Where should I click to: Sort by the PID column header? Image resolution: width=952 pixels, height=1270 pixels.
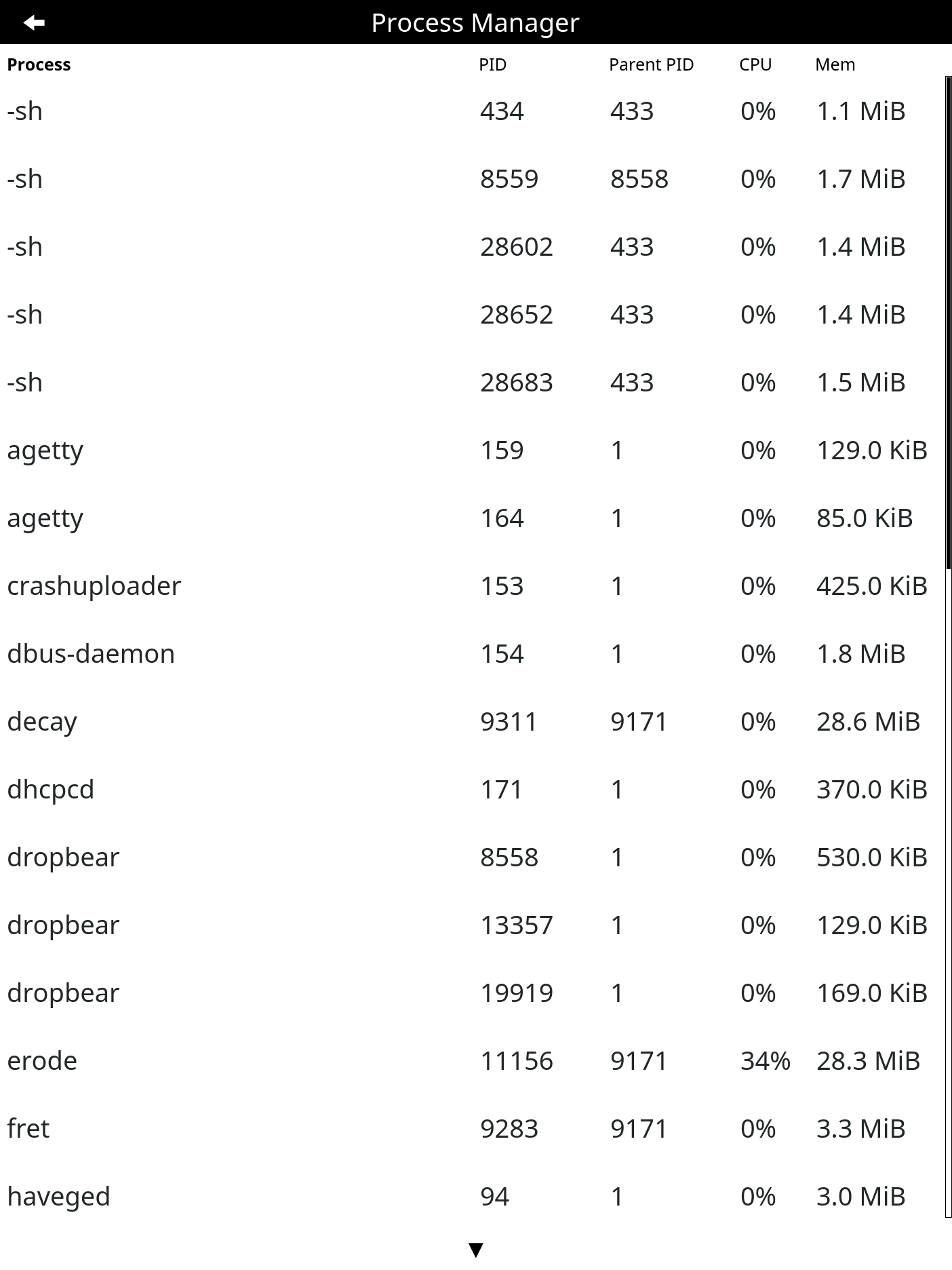coord(492,64)
